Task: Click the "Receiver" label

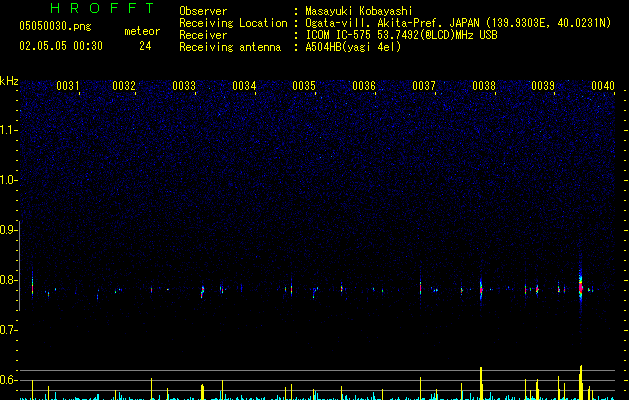Action: coord(203,35)
